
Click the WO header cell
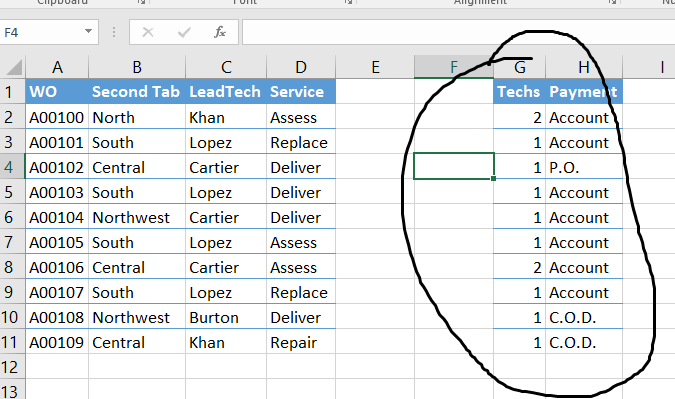click(57, 92)
